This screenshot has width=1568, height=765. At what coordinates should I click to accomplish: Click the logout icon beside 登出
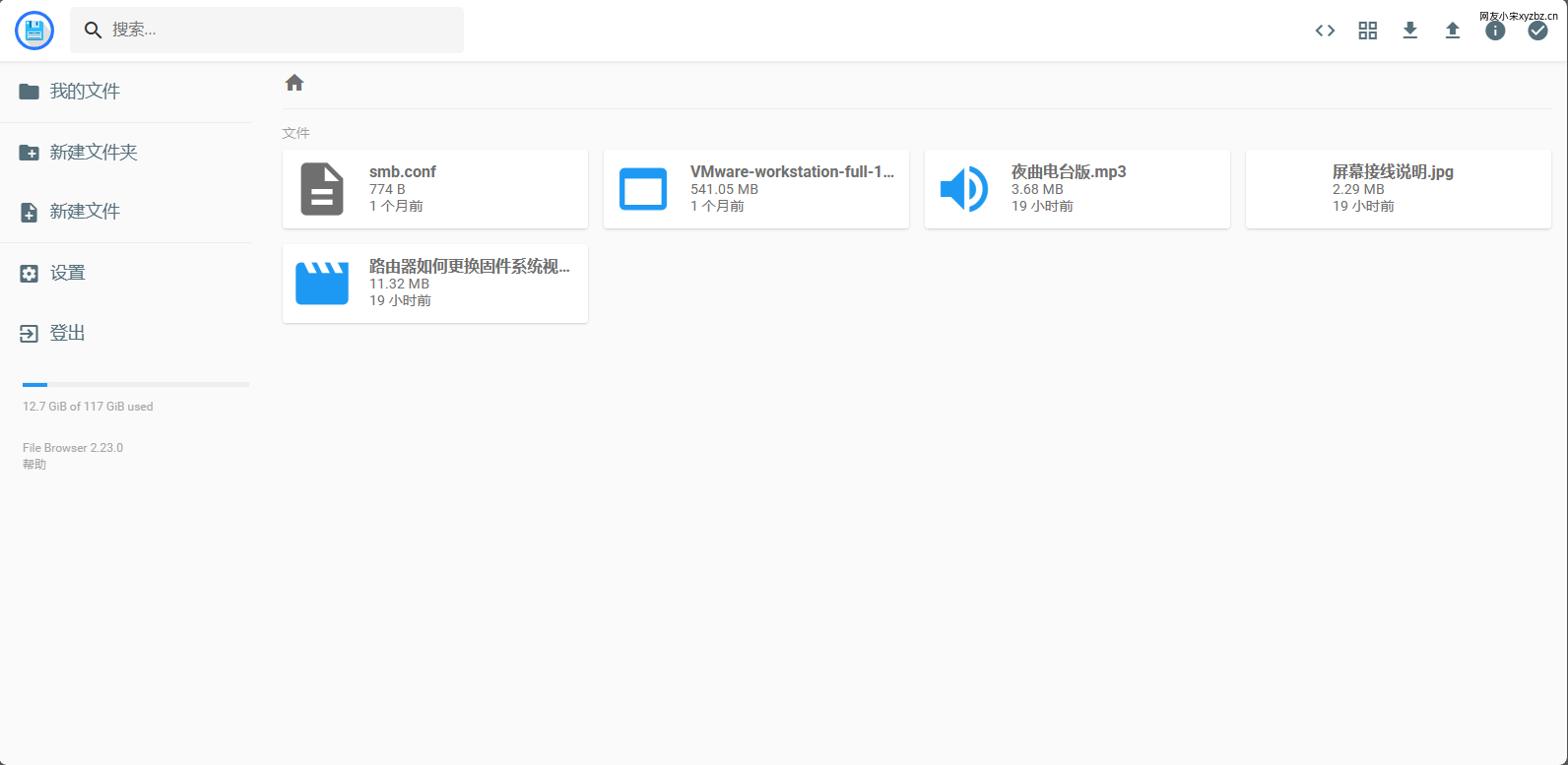[x=30, y=335]
